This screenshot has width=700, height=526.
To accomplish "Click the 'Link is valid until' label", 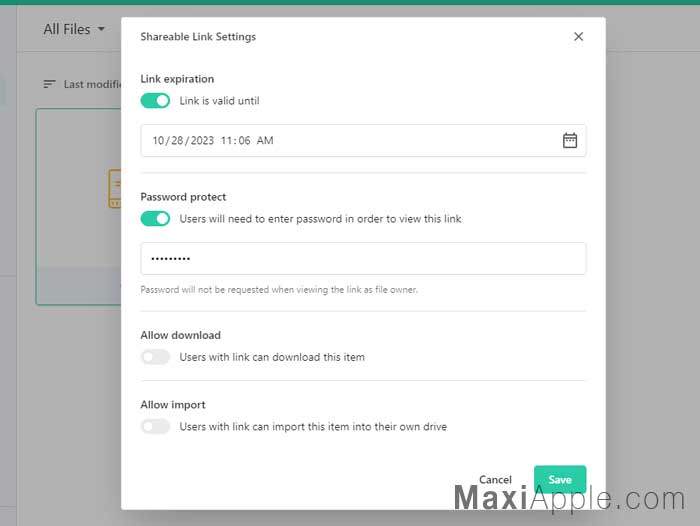I will tap(219, 101).
